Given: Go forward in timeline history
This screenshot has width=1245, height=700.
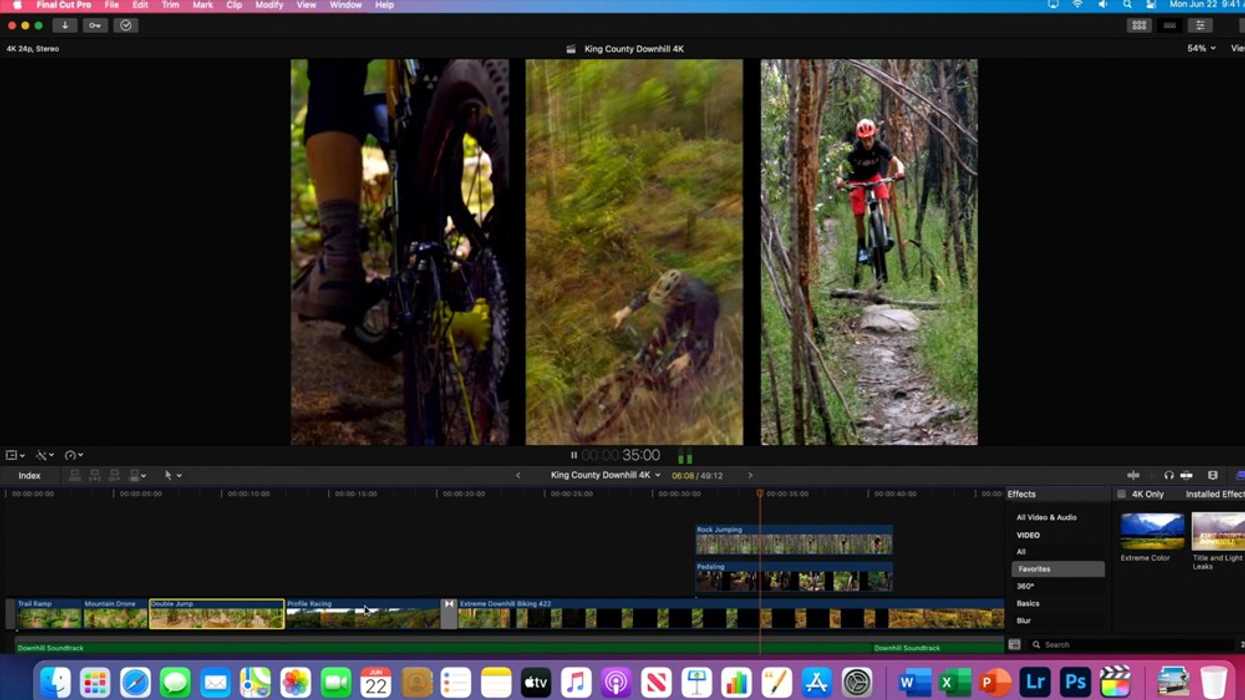Looking at the screenshot, I should click(x=750, y=476).
